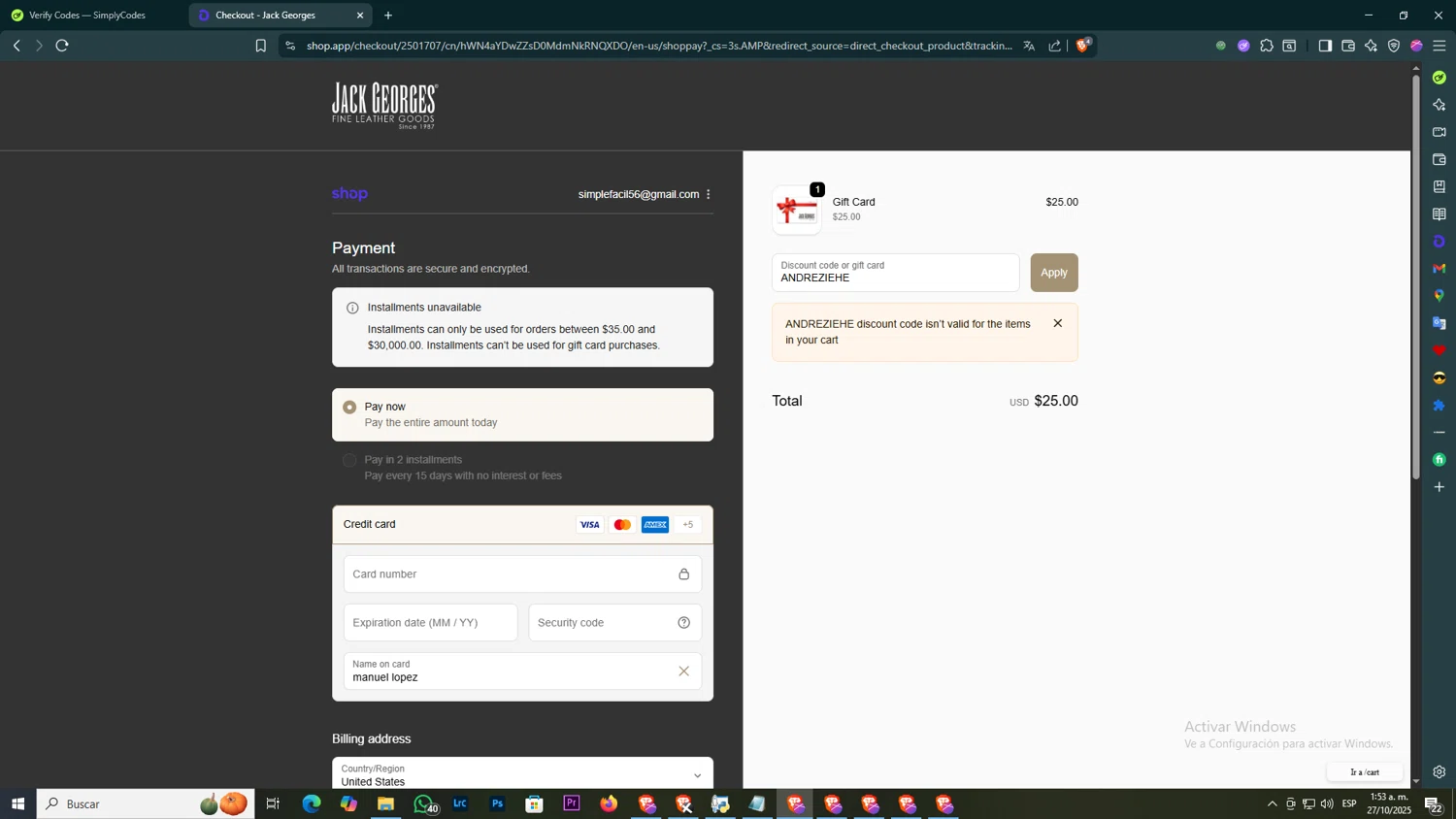Select Pay in 2 installments option

pyautogui.click(x=522, y=468)
